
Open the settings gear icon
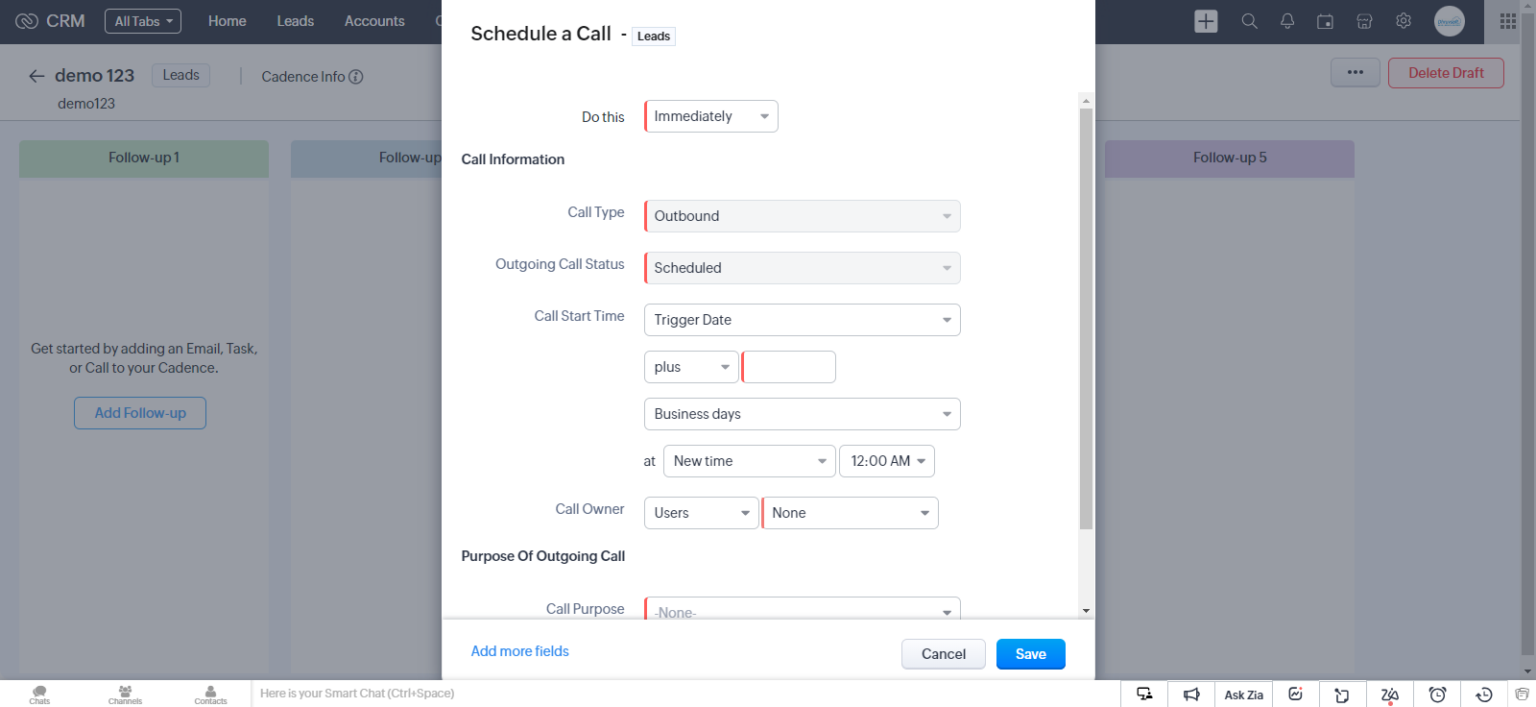coord(1402,20)
